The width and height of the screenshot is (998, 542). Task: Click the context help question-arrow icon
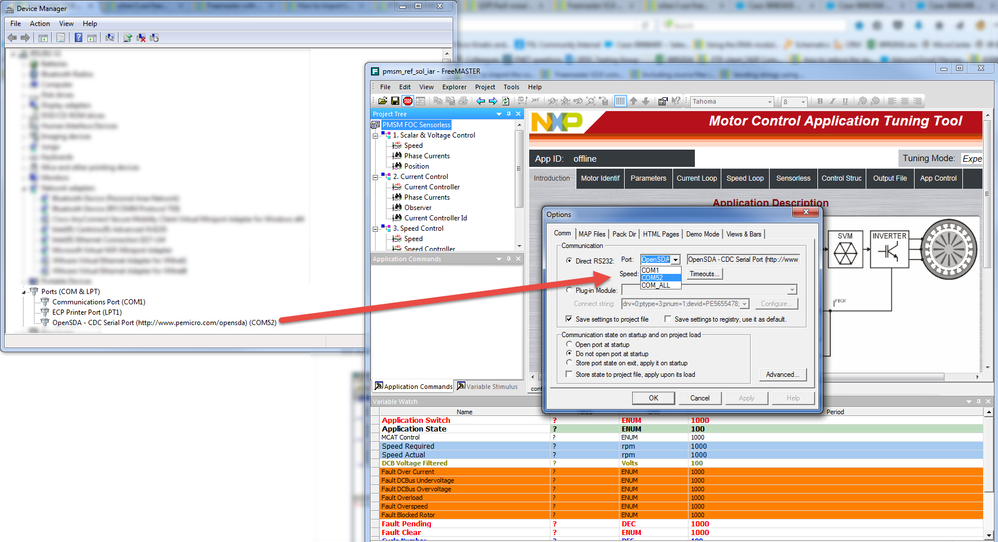coord(676,101)
